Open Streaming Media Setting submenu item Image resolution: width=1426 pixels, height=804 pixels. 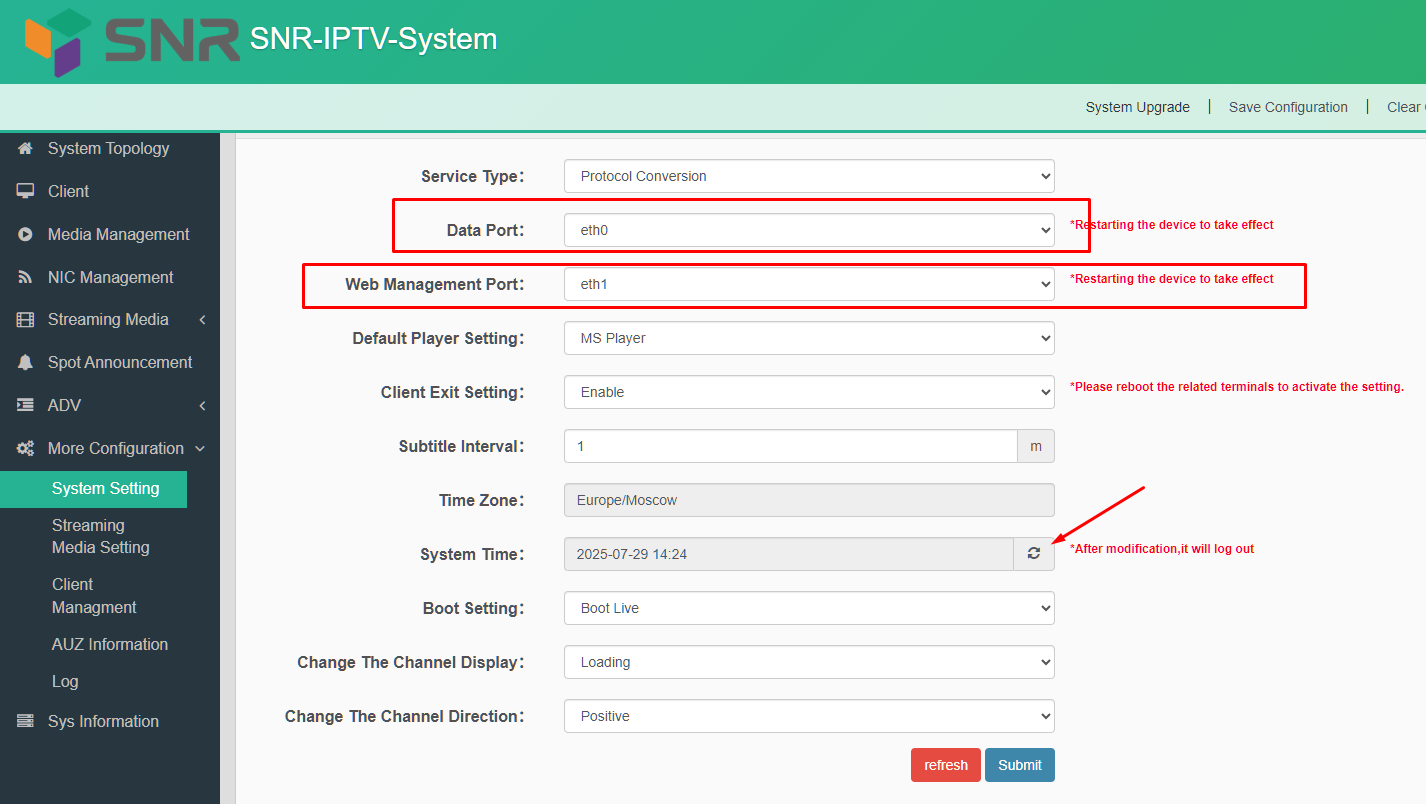coord(100,536)
